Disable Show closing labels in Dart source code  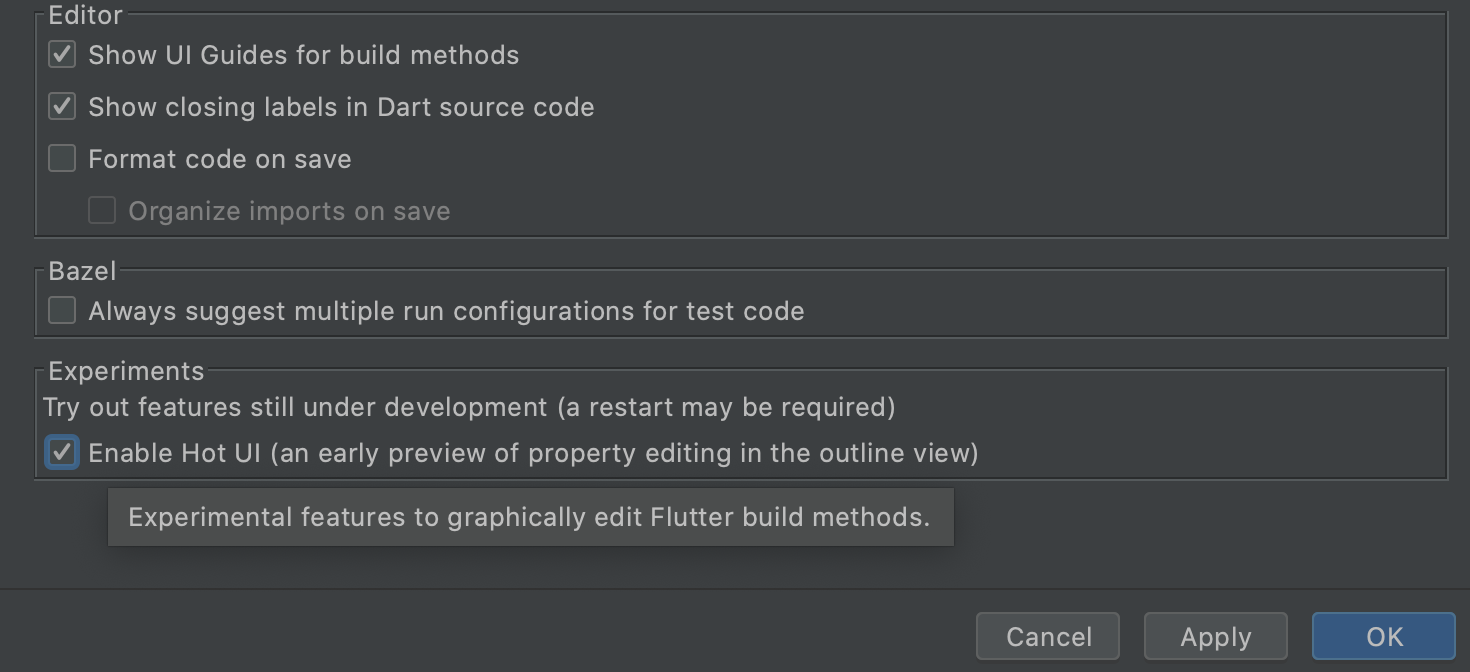(61, 106)
